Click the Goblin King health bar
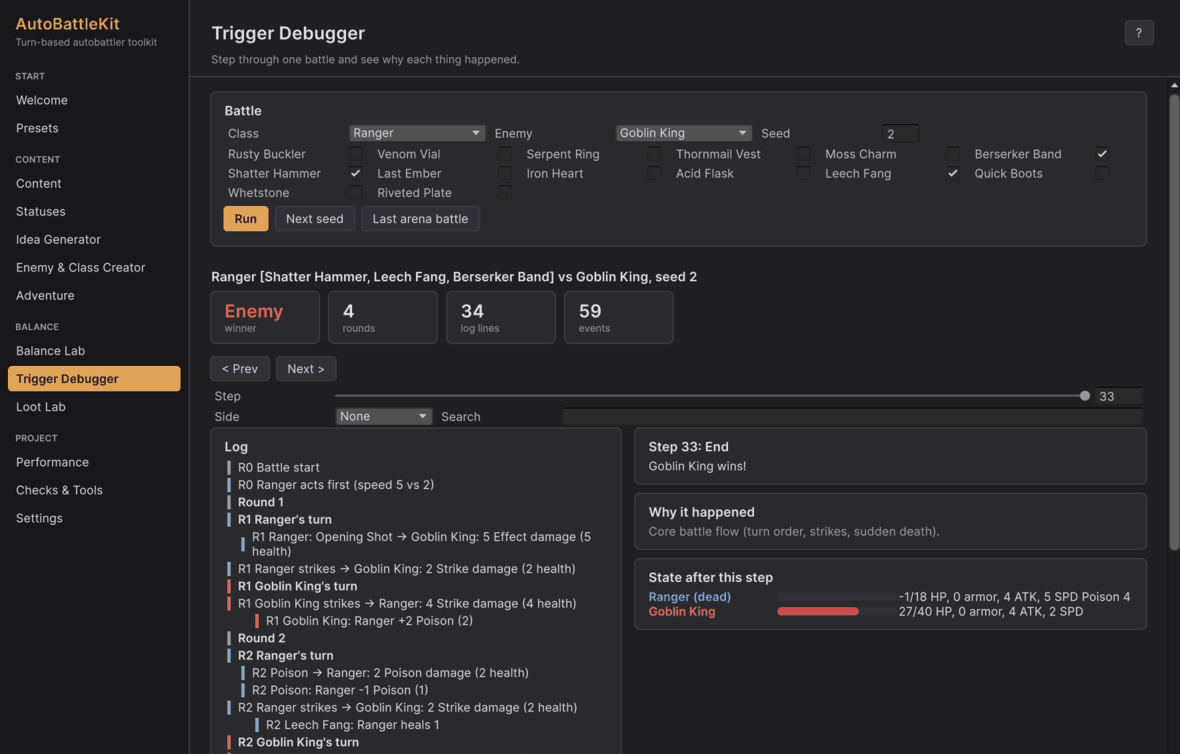Screen dimensions: 1180x754 coord(836,612)
